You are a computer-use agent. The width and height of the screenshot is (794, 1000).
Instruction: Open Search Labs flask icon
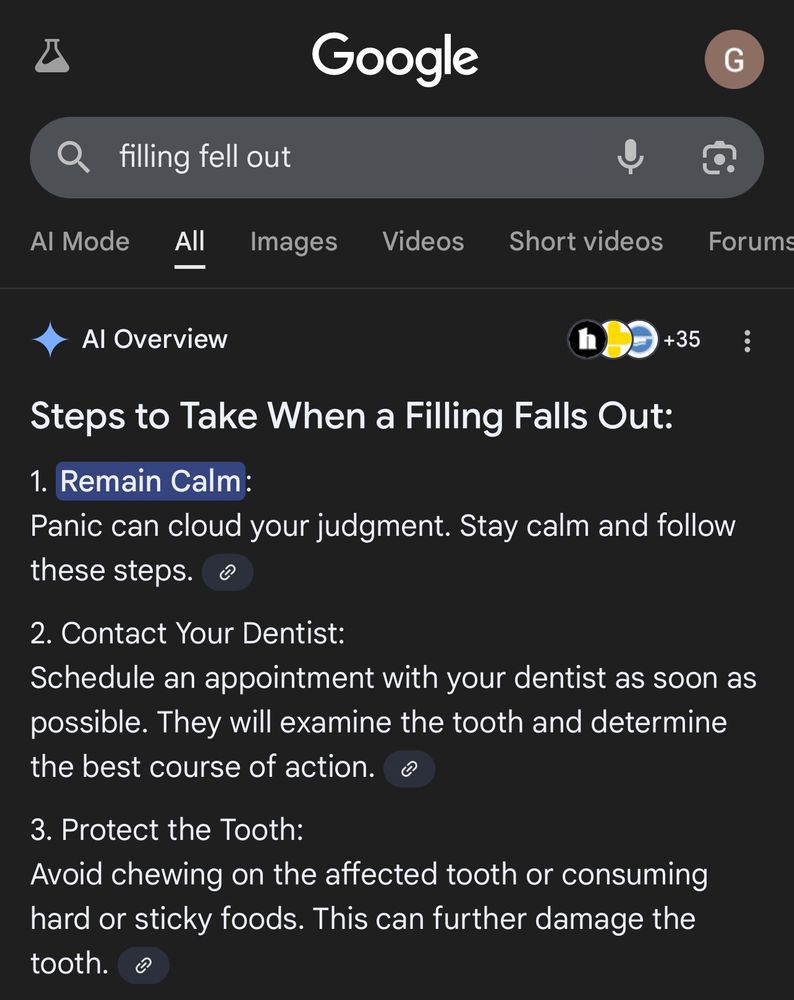coord(50,57)
